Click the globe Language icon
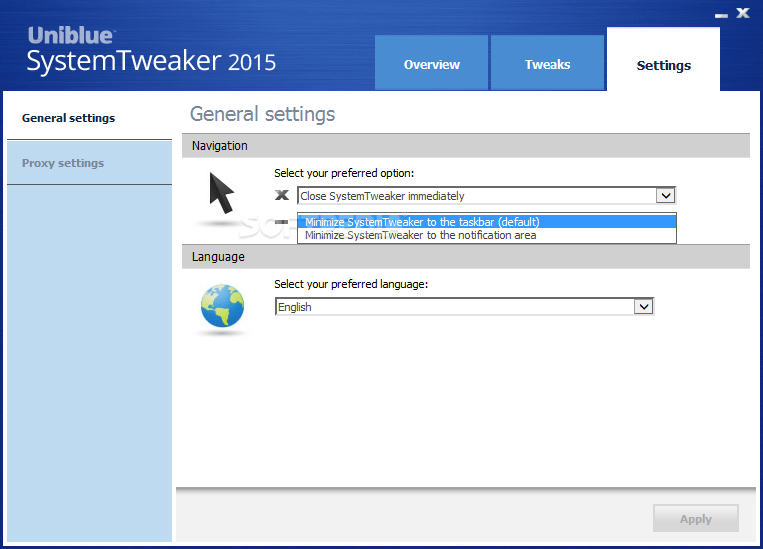Image resolution: width=763 pixels, height=549 pixels. [222, 306]
